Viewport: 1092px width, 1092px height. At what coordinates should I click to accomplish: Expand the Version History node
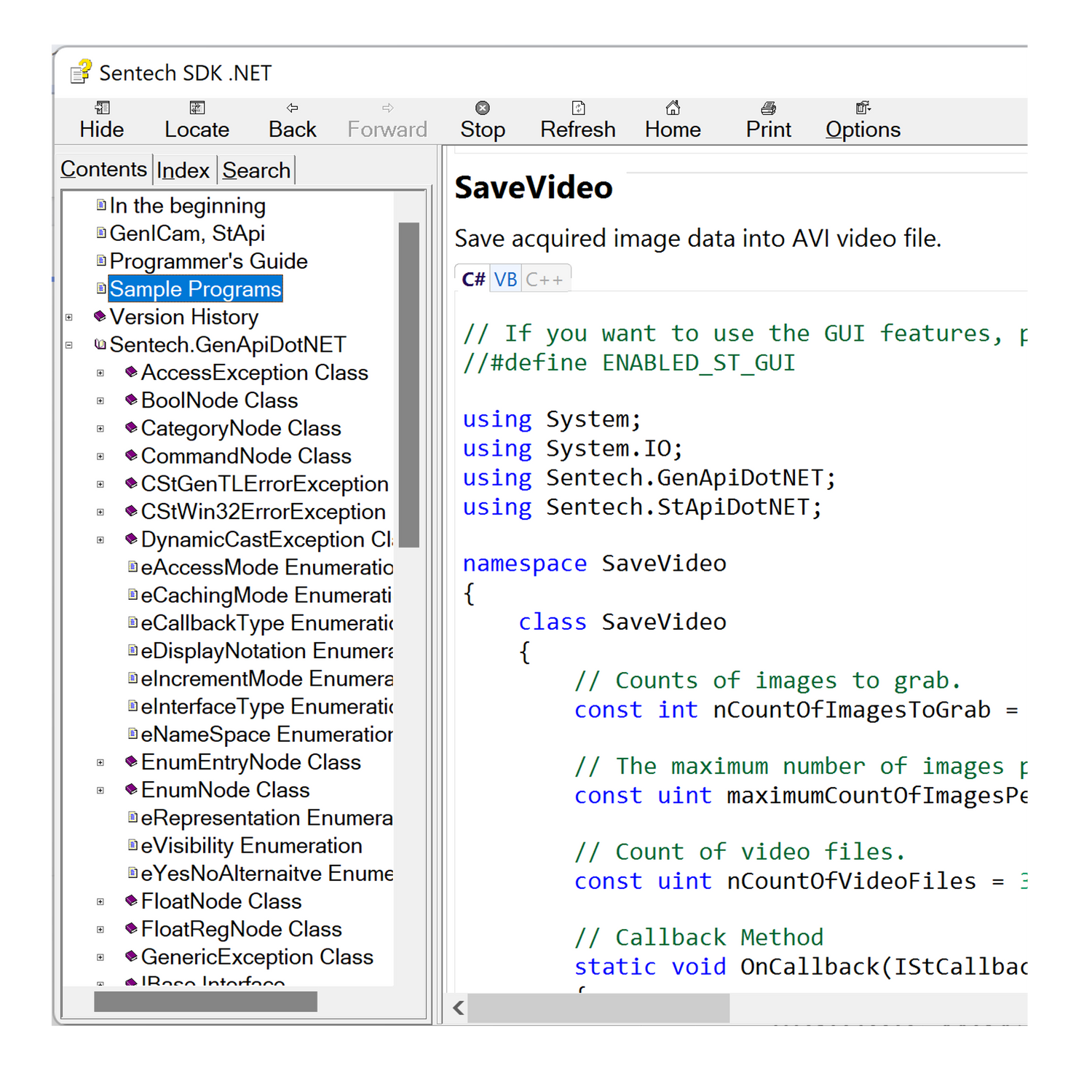click(x=69, y=317)
